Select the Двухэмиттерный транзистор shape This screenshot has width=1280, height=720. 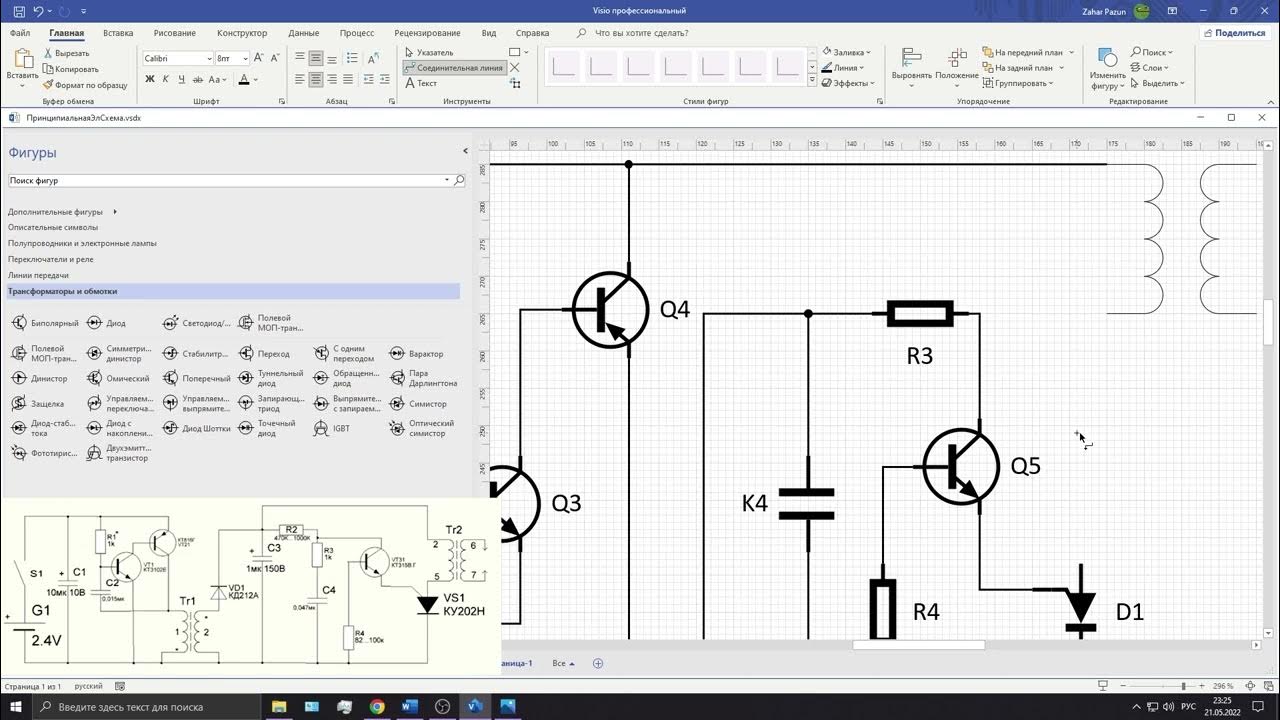pos(118,454)
